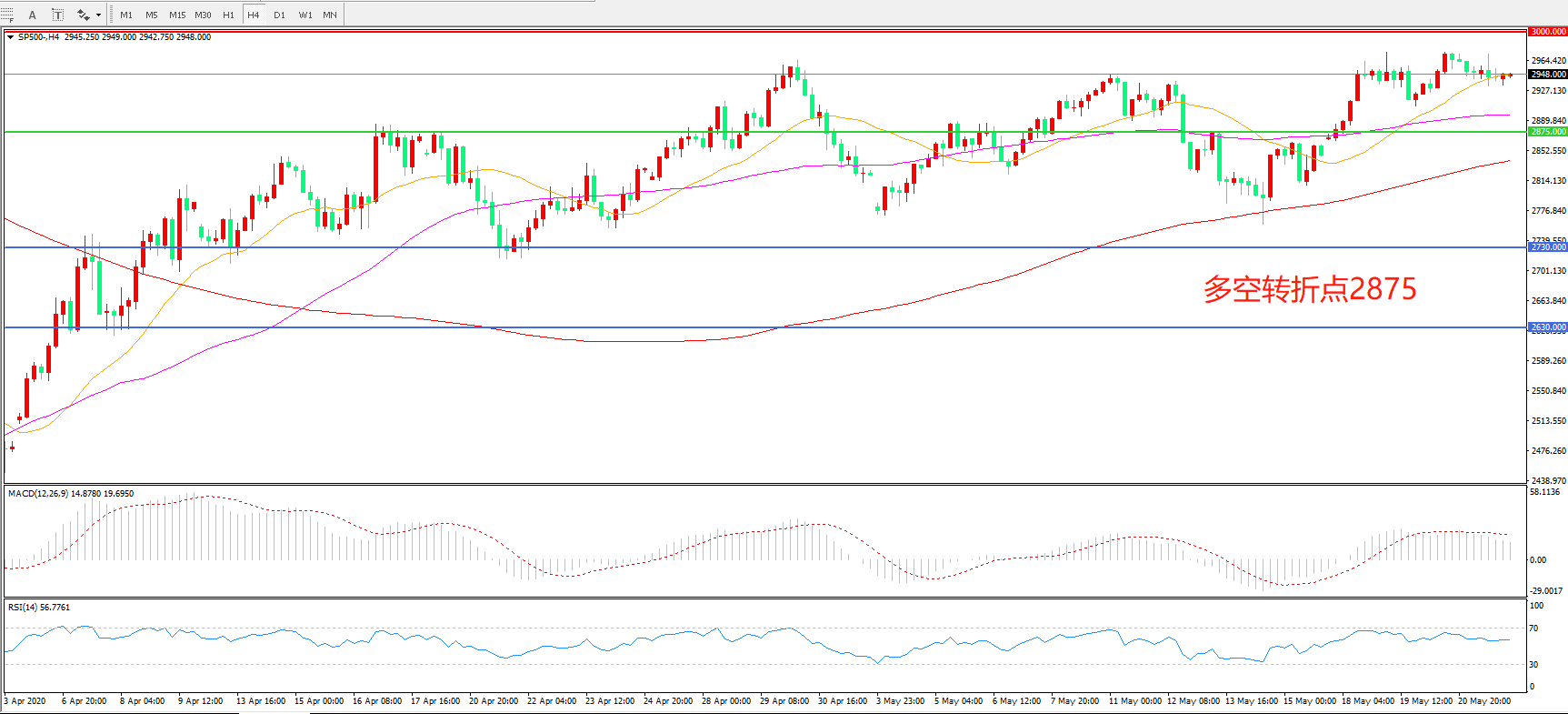The width and height of the screenshot is (1568, 714).
Task: Change to the W1 weekly timeframe
Action: tap(305, 15)
